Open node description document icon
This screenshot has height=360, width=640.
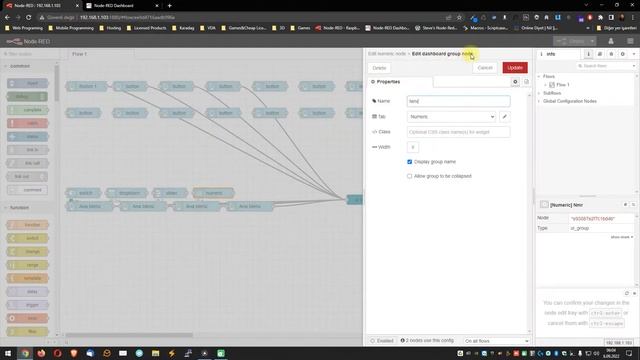pyautogui.click(x=526, y=82)
